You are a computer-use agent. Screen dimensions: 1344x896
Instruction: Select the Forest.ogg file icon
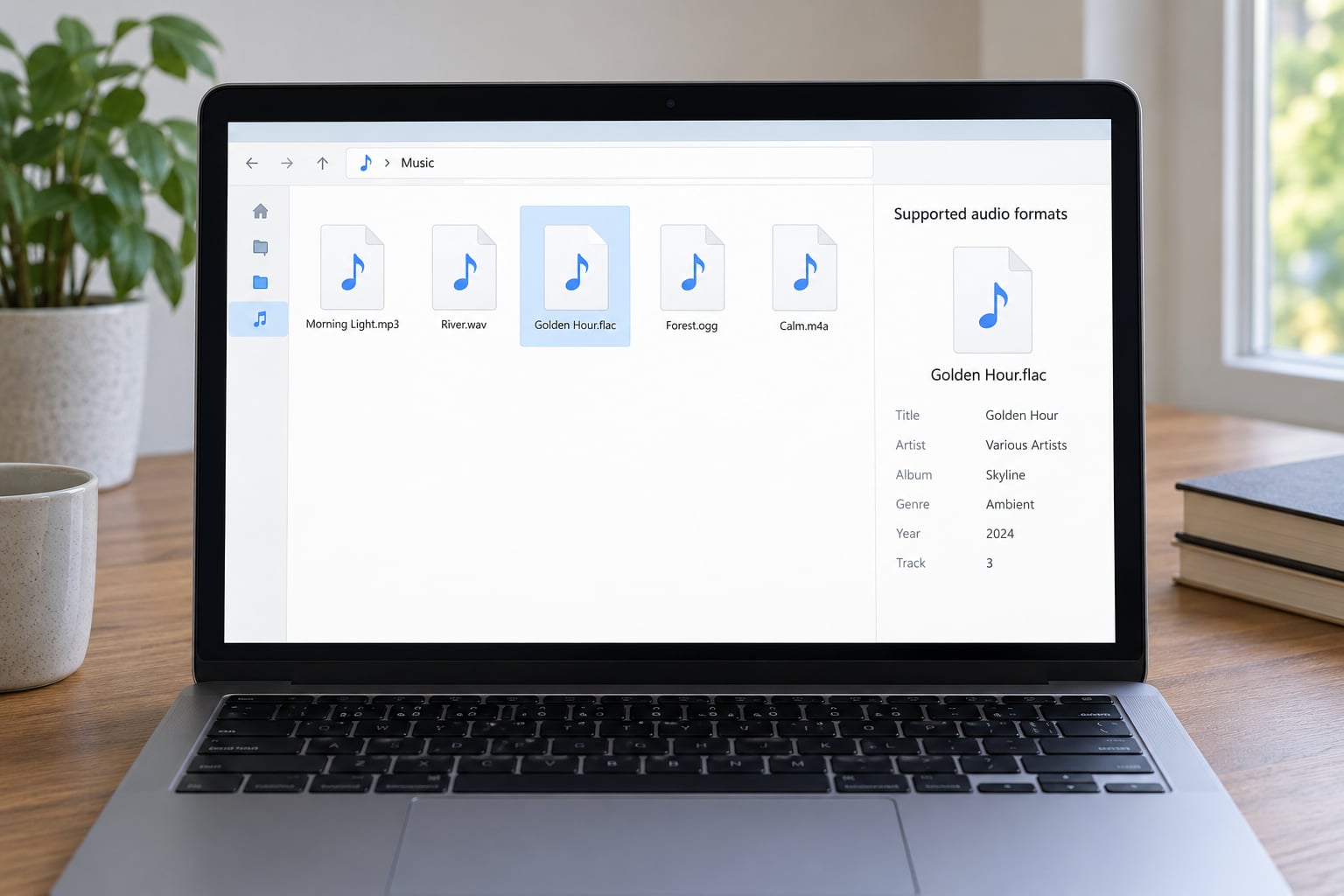click(692, 268)
